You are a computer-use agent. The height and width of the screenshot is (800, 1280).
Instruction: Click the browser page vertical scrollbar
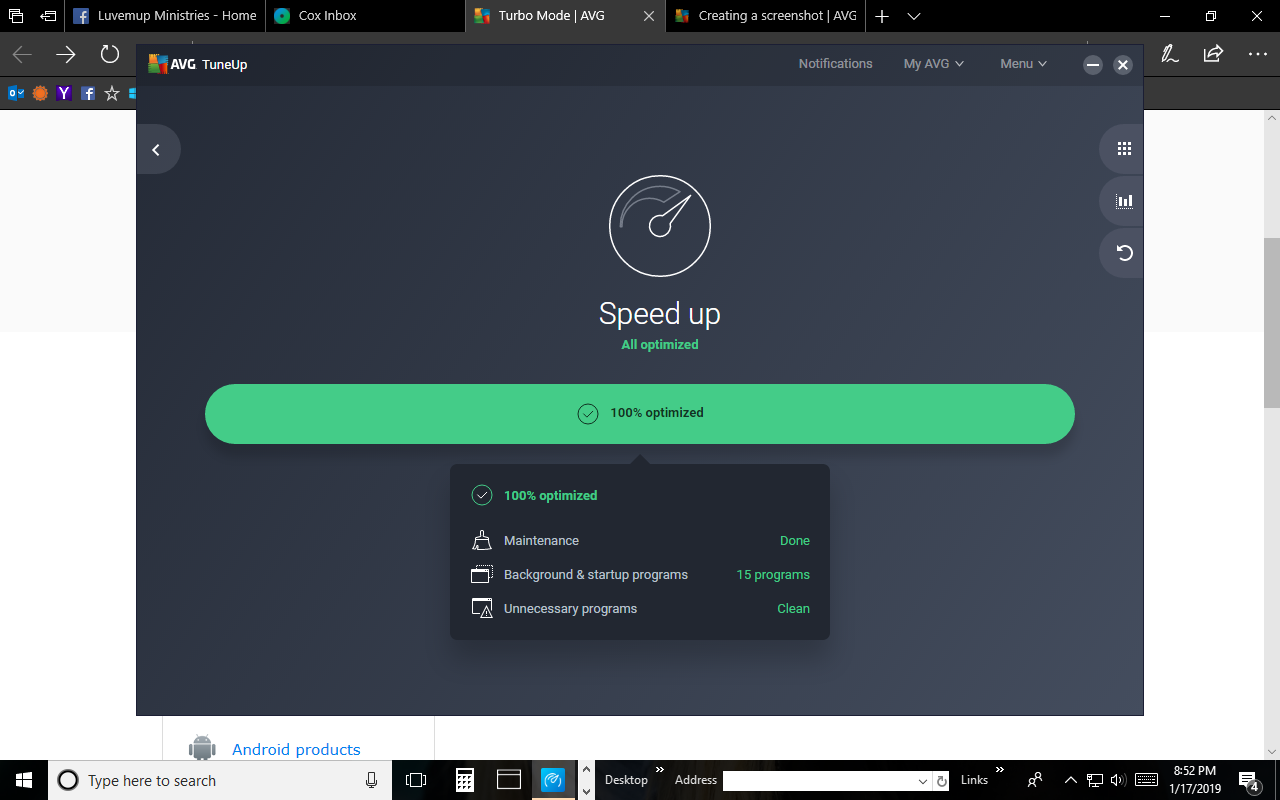[x=1272, y=323]
